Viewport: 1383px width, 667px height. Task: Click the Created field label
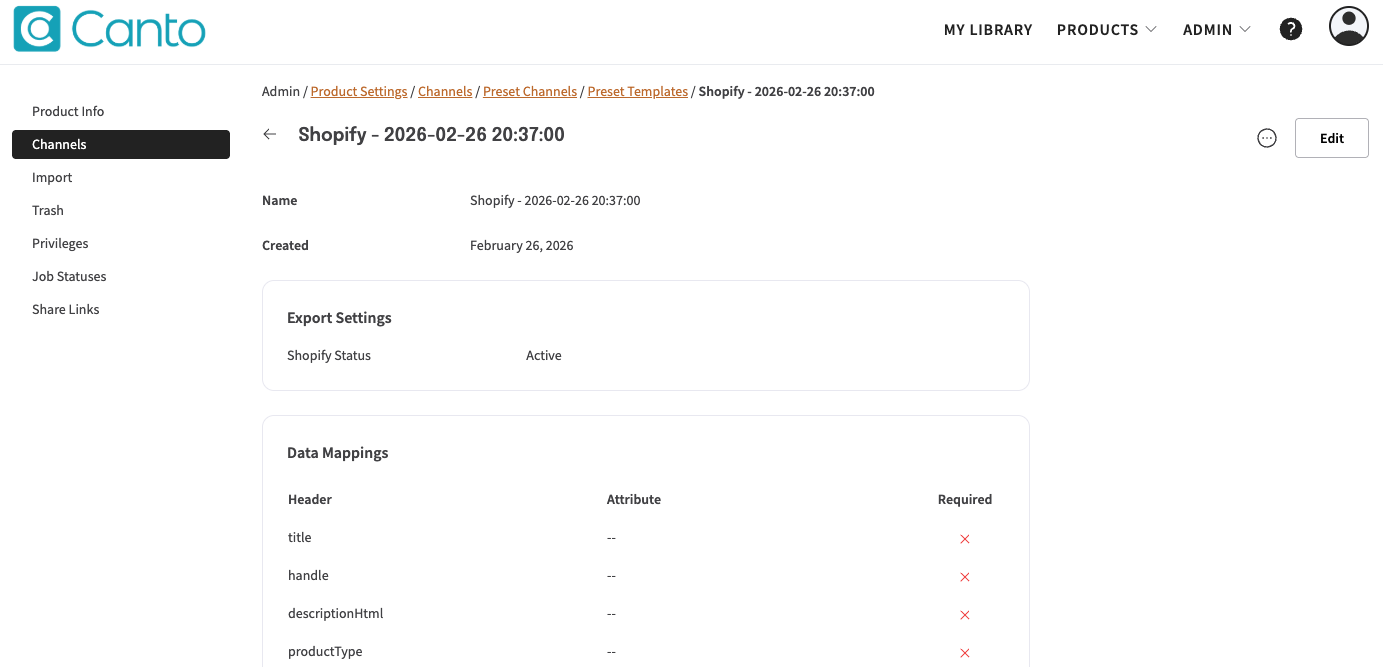click(x=285, y=245)
